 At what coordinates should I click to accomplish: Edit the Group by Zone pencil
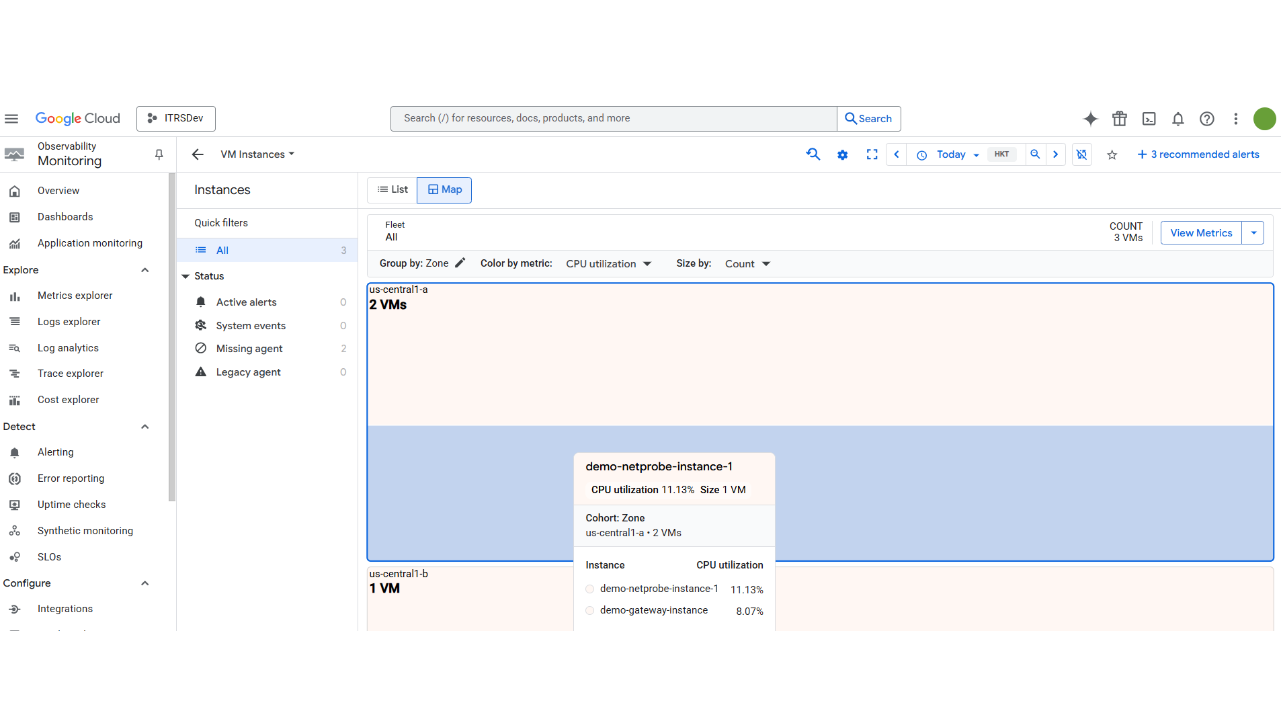460,263
